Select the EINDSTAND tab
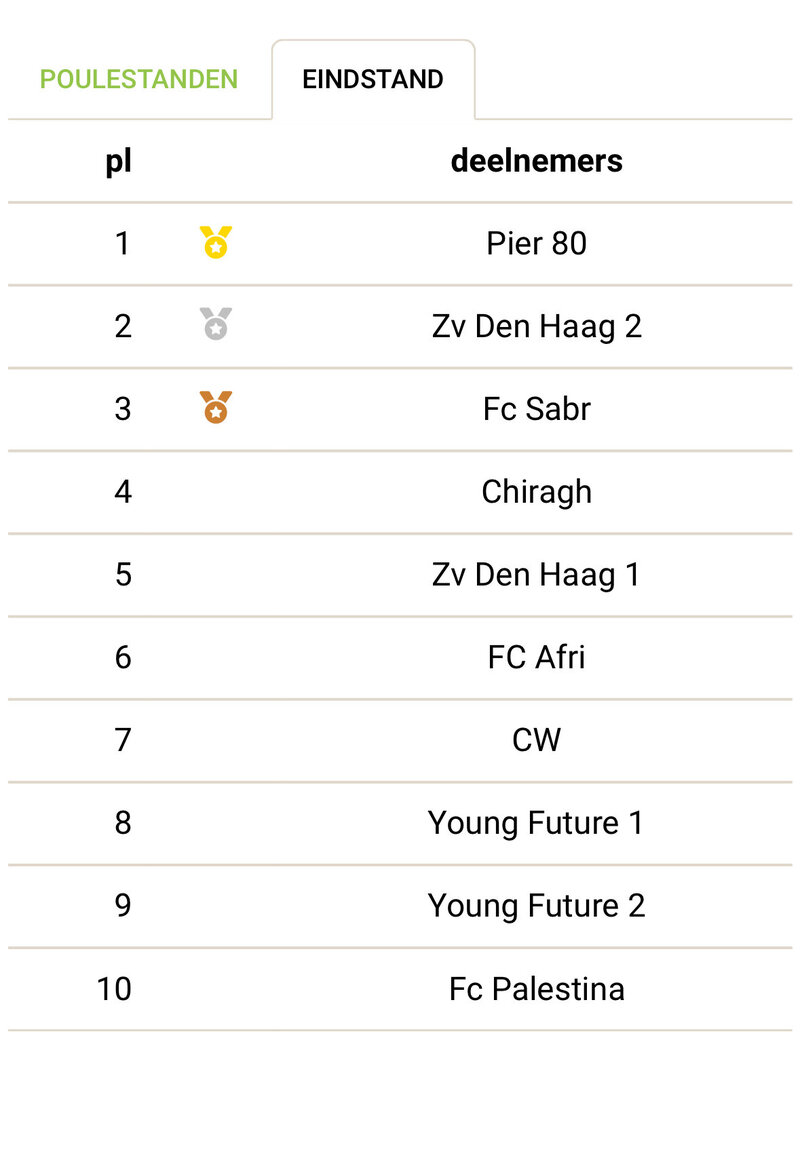 click(373, 79)
